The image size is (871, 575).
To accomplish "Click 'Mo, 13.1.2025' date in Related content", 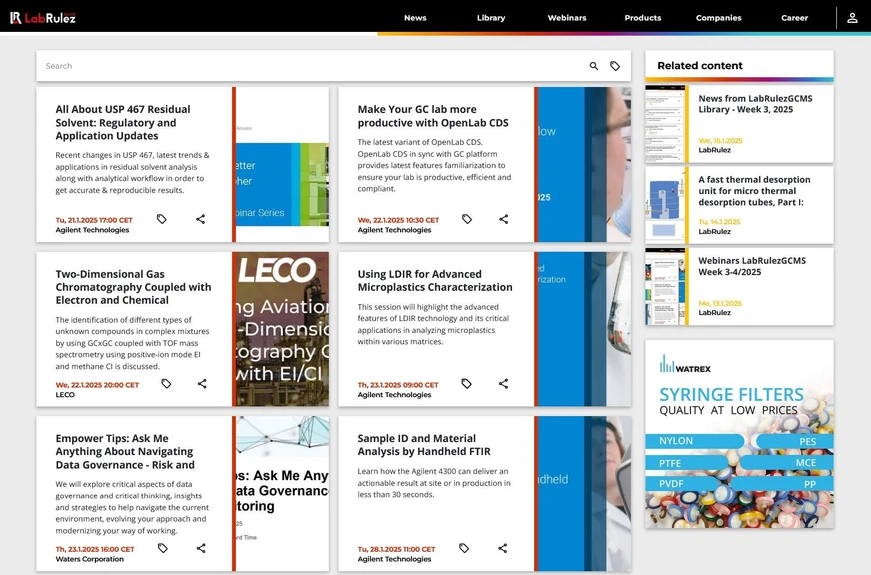I will coord(720,303).
